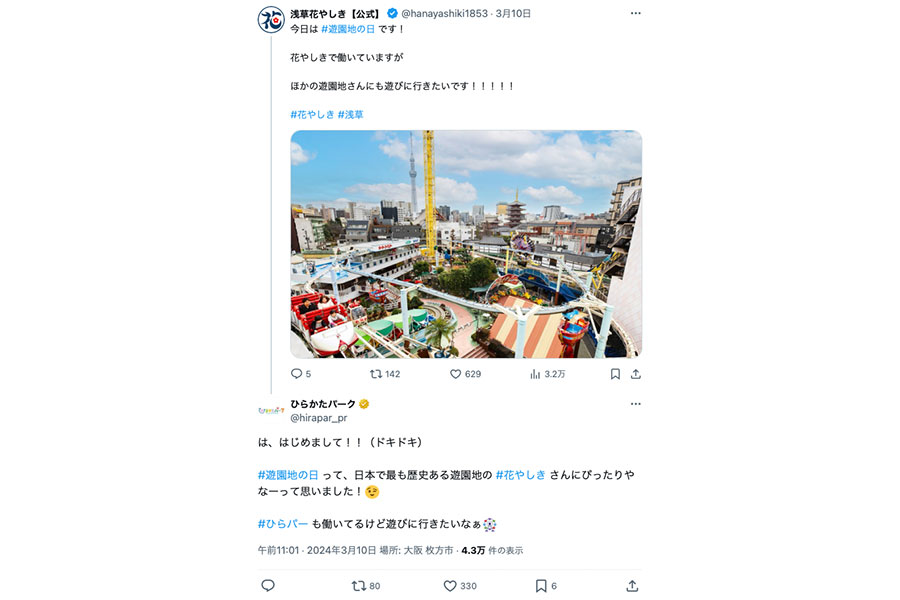Image resolution: width=900 pixels, height=600 pixels.
Task: Click reply icon on the Hanayashiki tweet
Action: 296,374
